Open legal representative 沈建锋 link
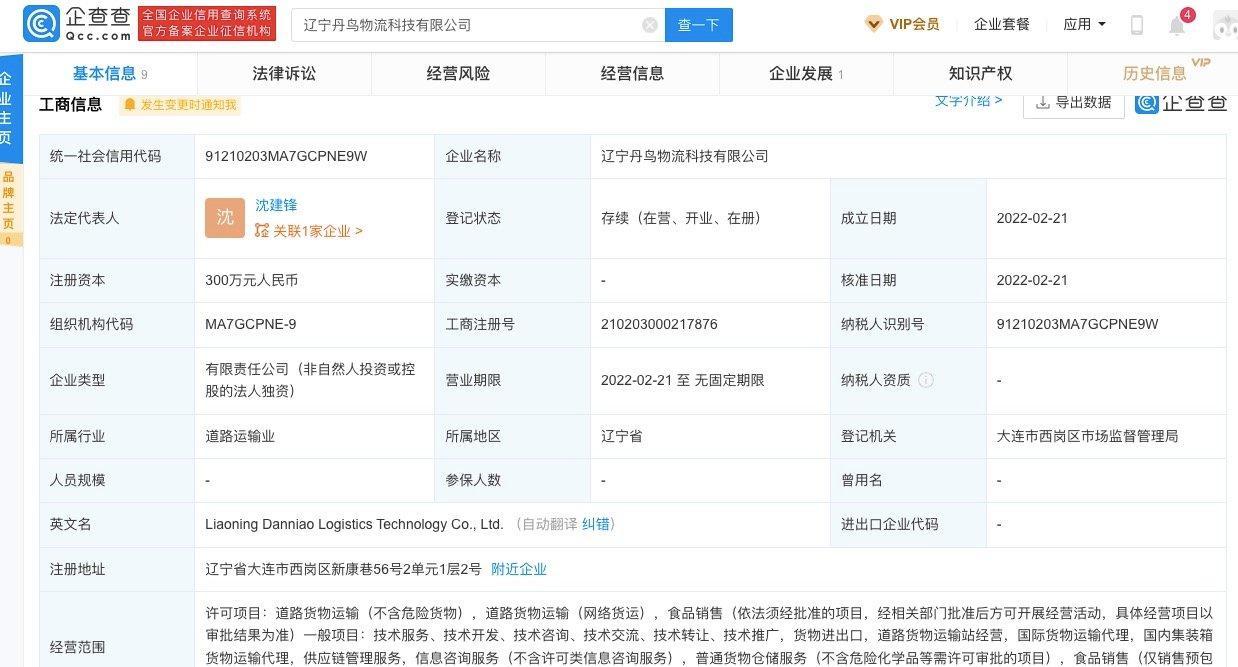The height and width of the screenshot is (667, 1238). coord(276,205)
